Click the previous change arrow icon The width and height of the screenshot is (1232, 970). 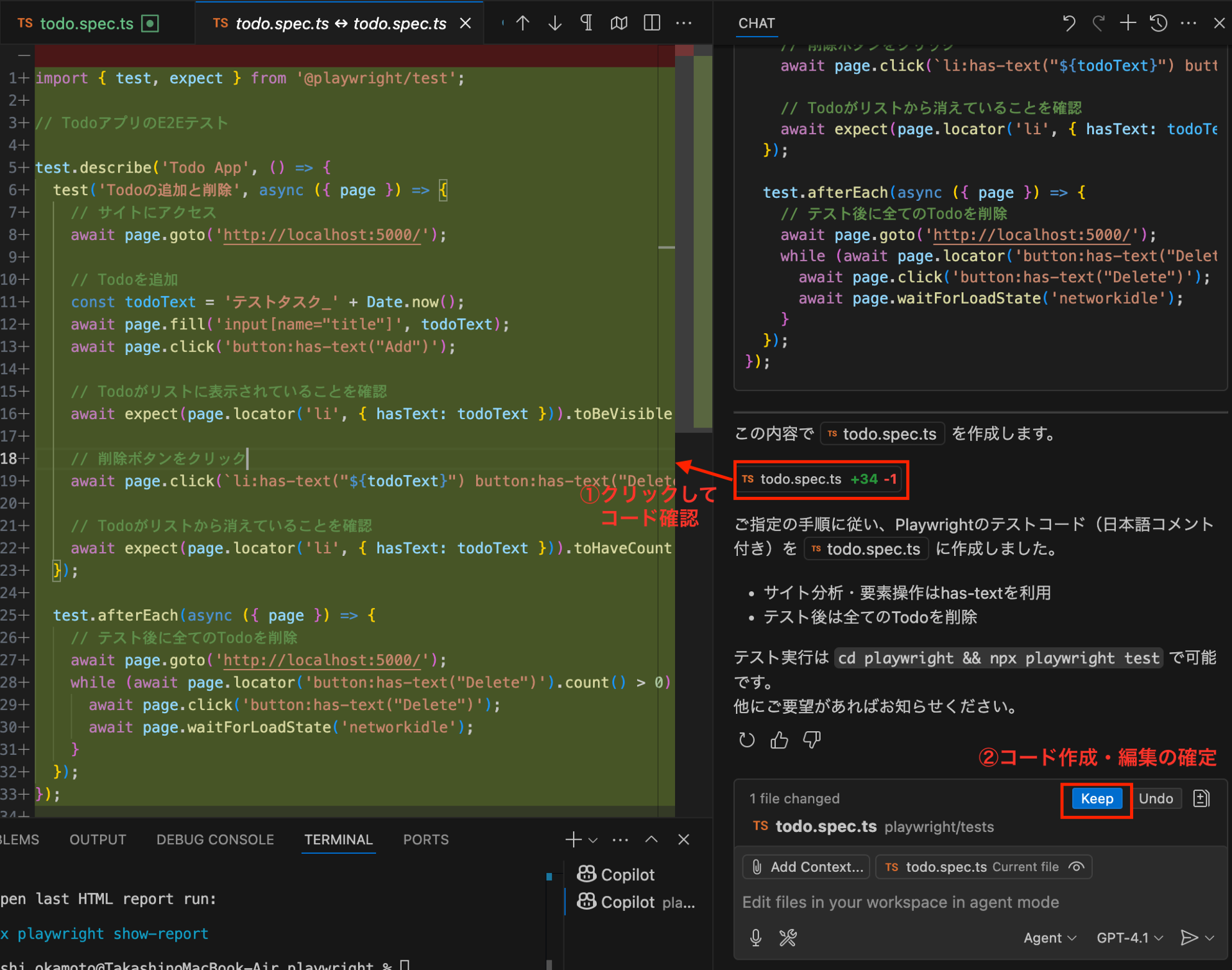[523, 22]
